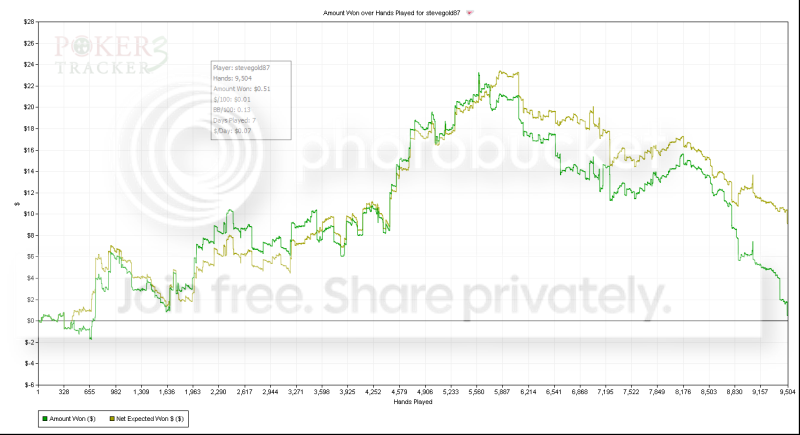Click the x-axis tick labeled 5,233
This screenshot has width=800, height=435.
click(451, 392)
